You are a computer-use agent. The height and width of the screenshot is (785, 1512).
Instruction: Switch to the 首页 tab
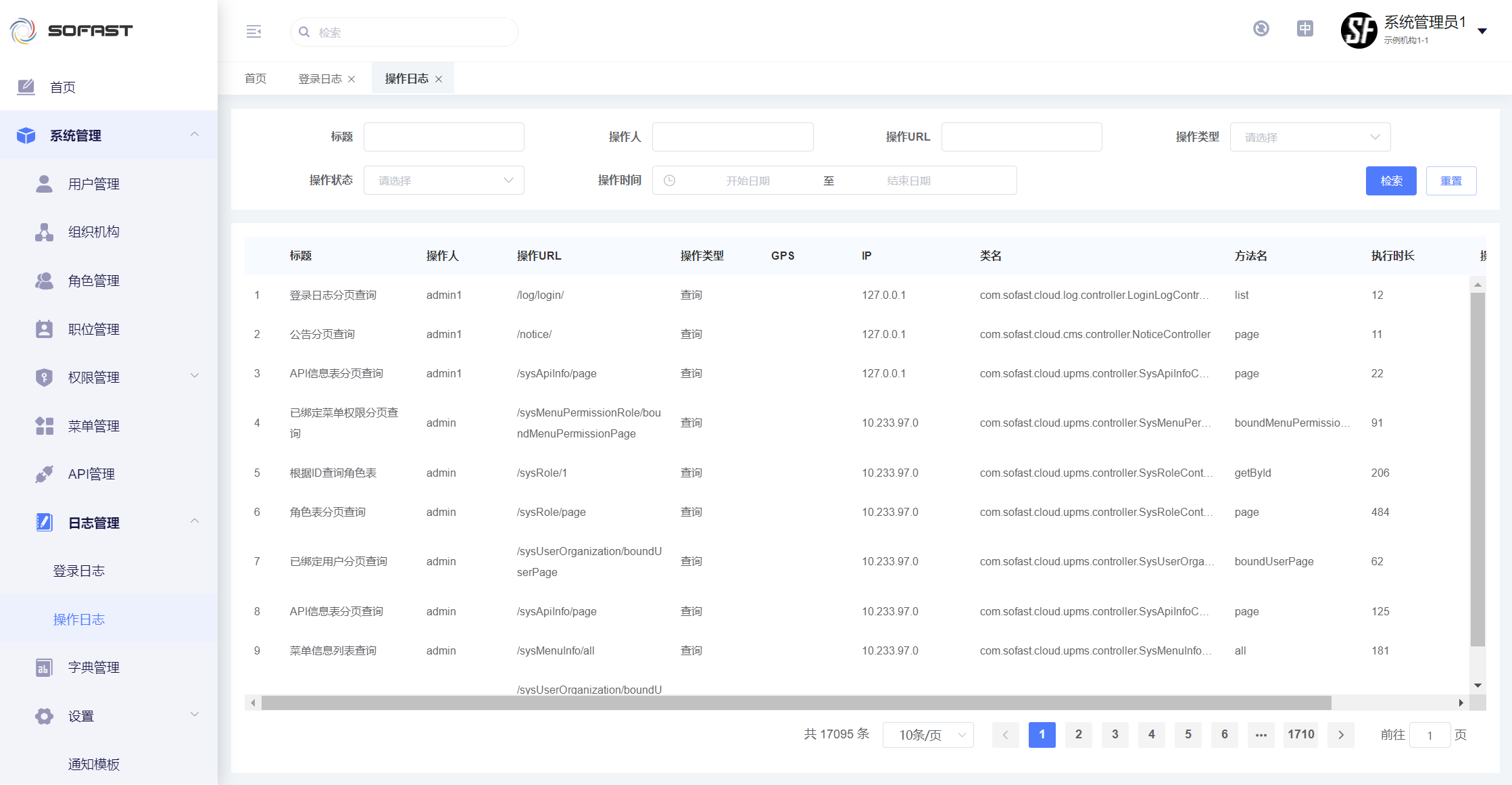255,79
